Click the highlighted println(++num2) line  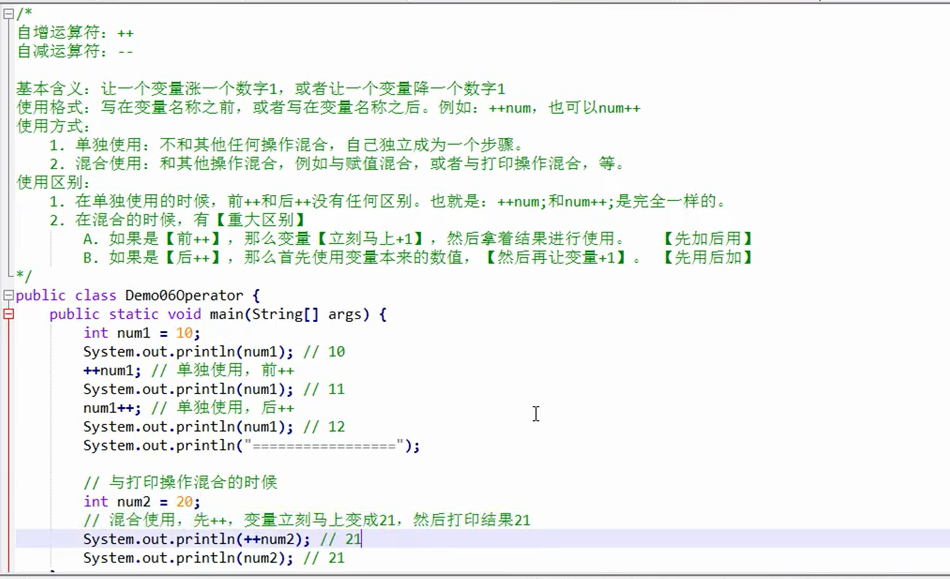222,539
